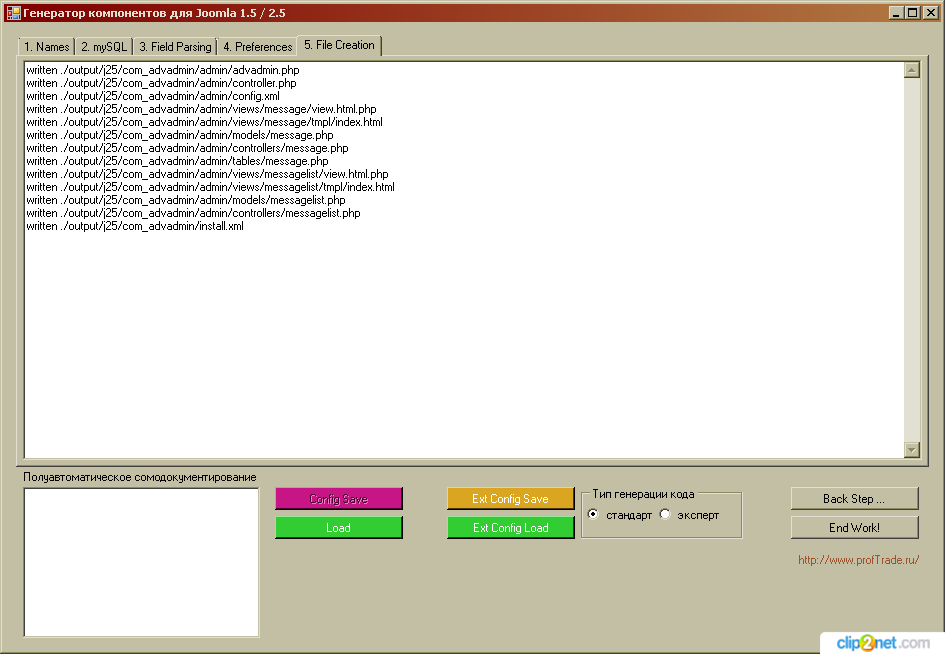Go to the 3. Field Parsing tab
This screenshot has width=945, height=654.
pos(175,46)
